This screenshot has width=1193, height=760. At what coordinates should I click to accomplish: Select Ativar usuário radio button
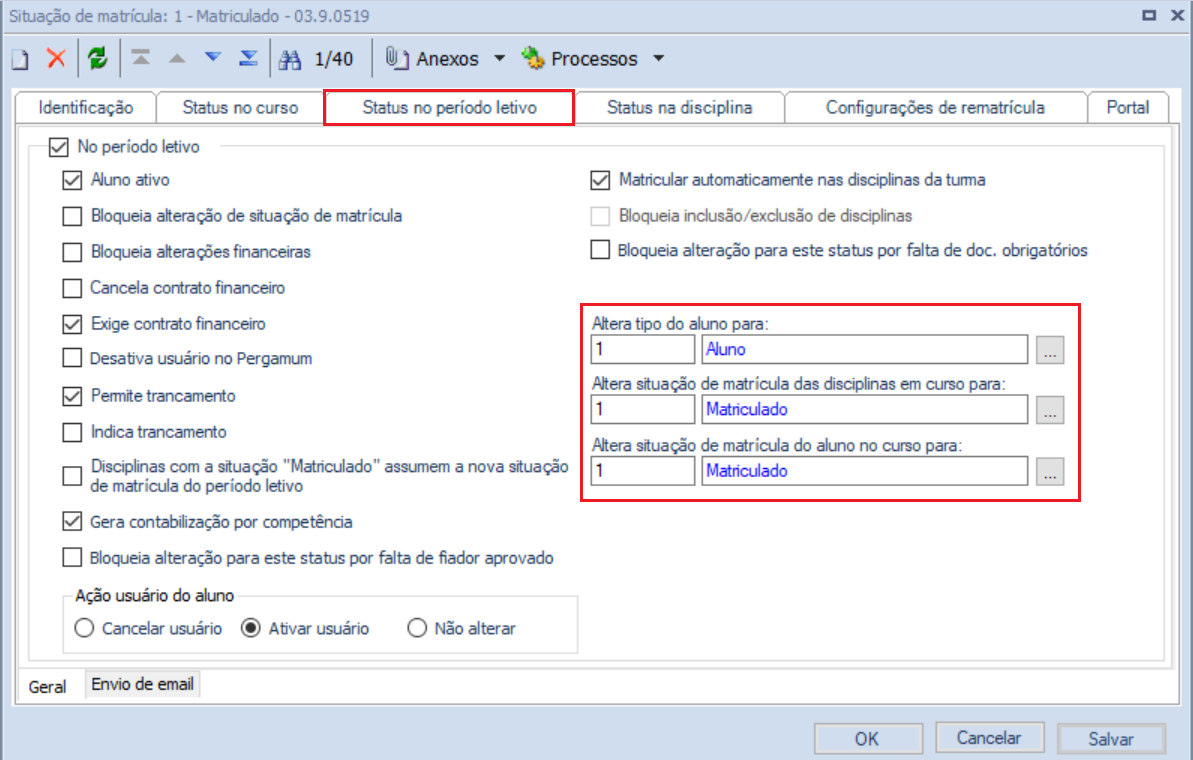coord(251,628)
